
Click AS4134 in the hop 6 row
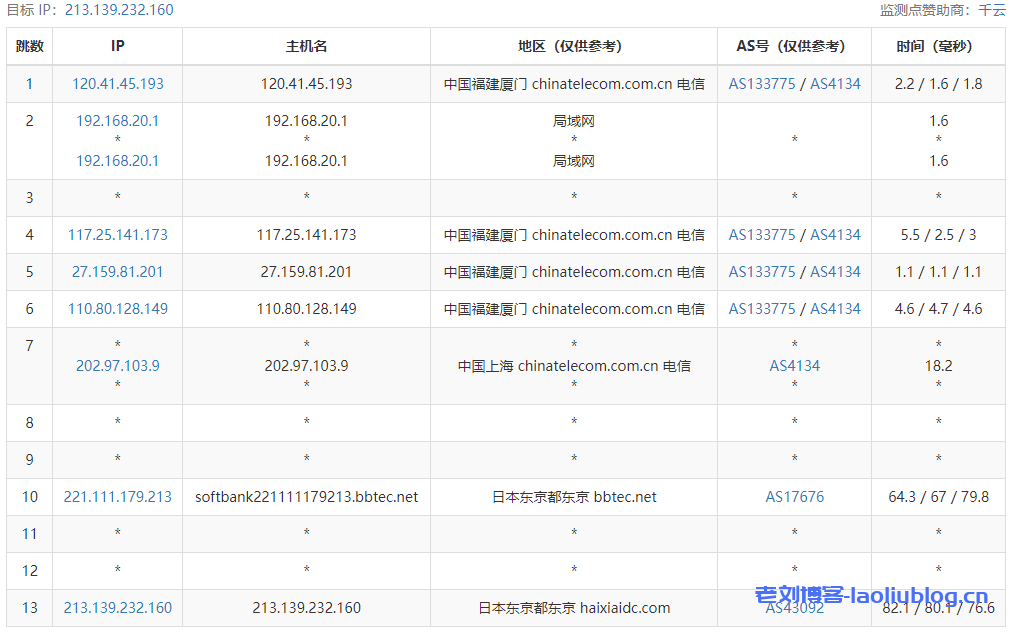point(835,309)
